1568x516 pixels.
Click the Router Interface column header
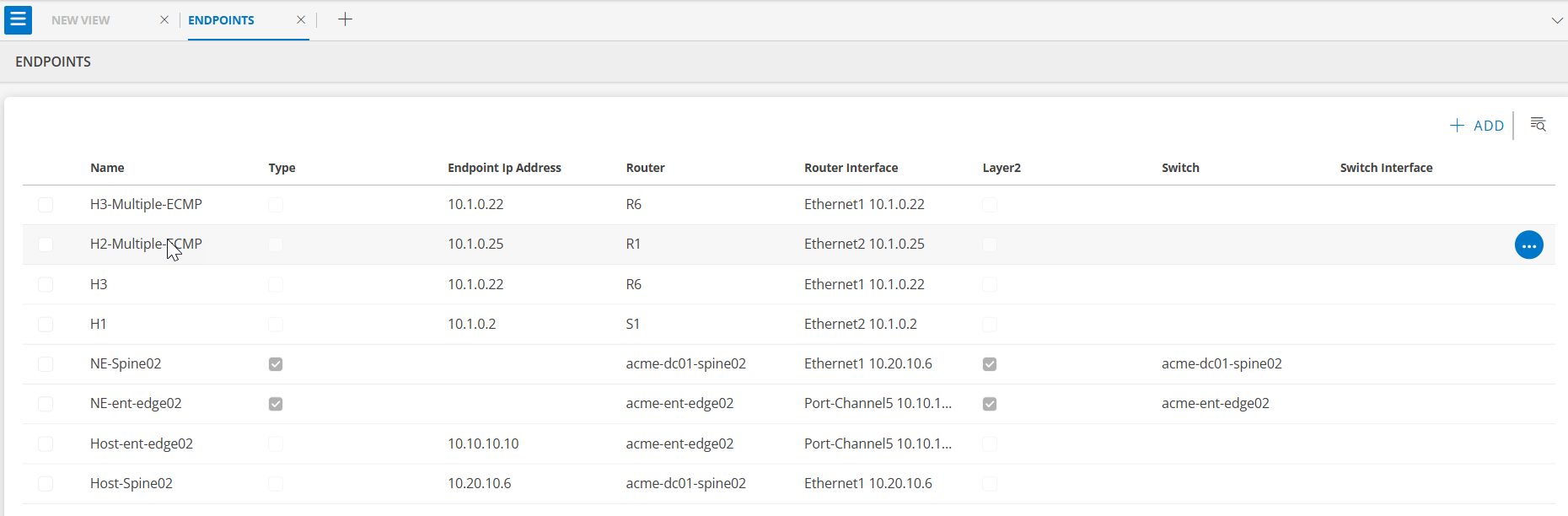click(851, 168)
